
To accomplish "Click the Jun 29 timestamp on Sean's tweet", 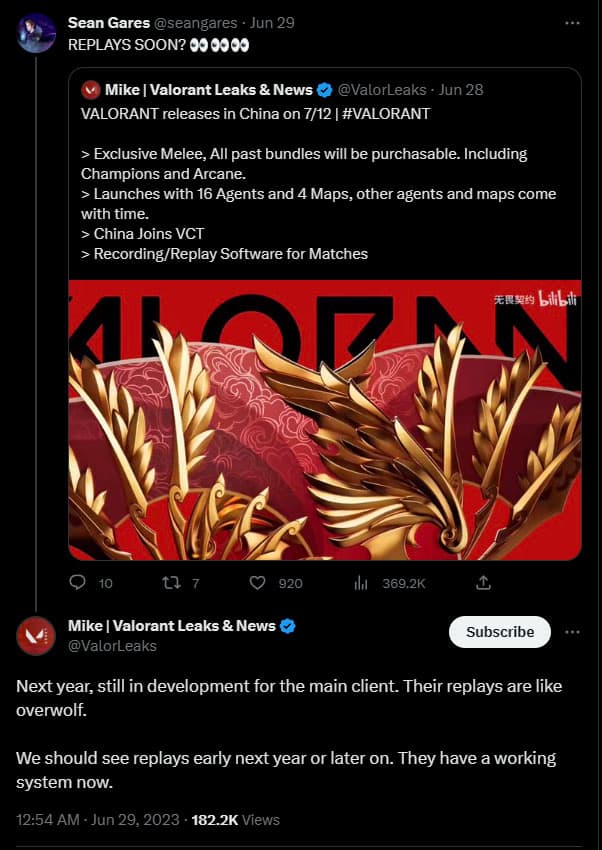I will [x=272, y=23].
